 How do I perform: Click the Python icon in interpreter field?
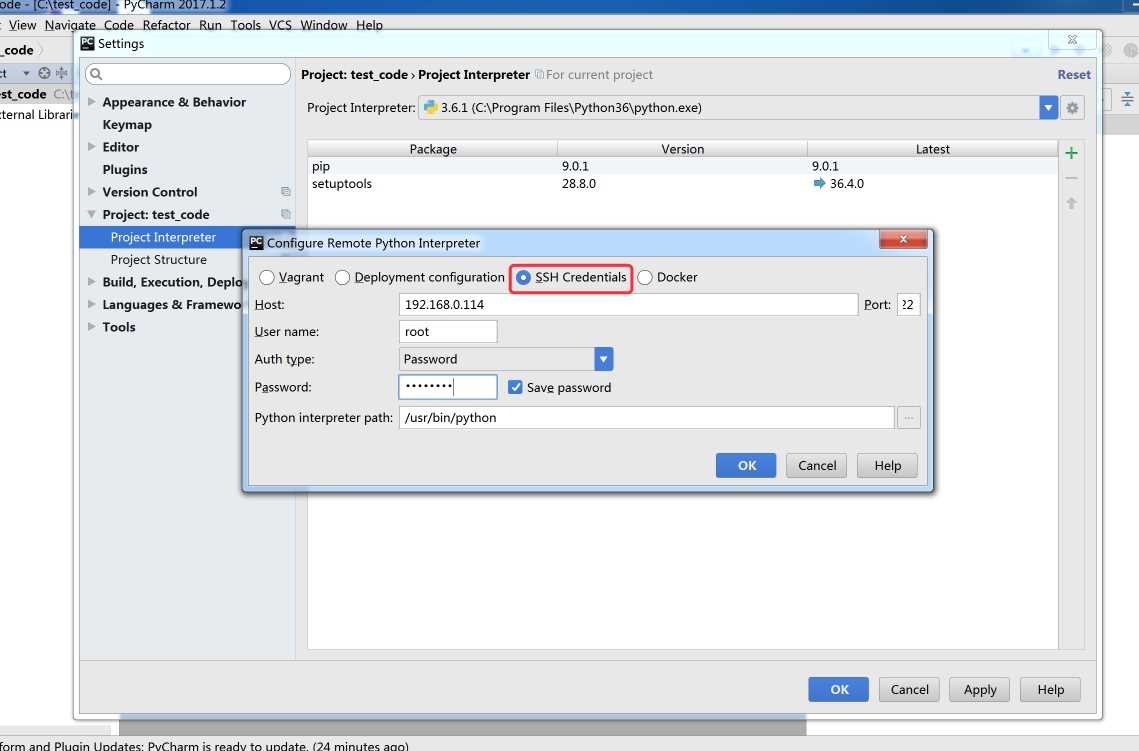coord(430,107)
